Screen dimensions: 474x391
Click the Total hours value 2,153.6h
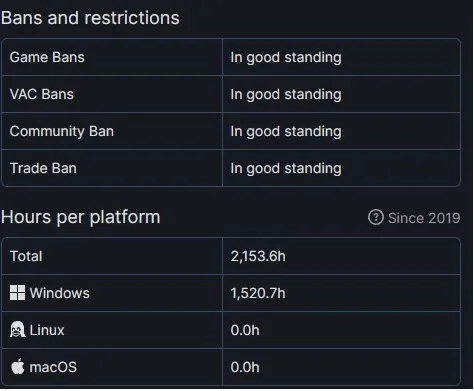tap(258, 256)
